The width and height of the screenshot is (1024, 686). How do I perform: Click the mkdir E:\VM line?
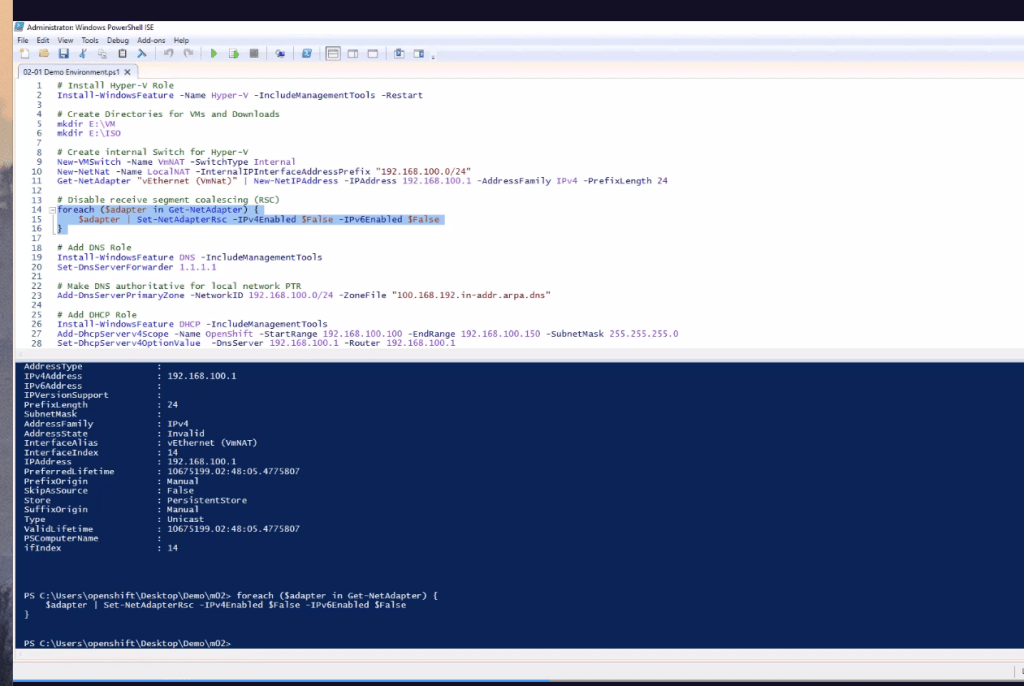pyautogui.click(x=86, y=124)
